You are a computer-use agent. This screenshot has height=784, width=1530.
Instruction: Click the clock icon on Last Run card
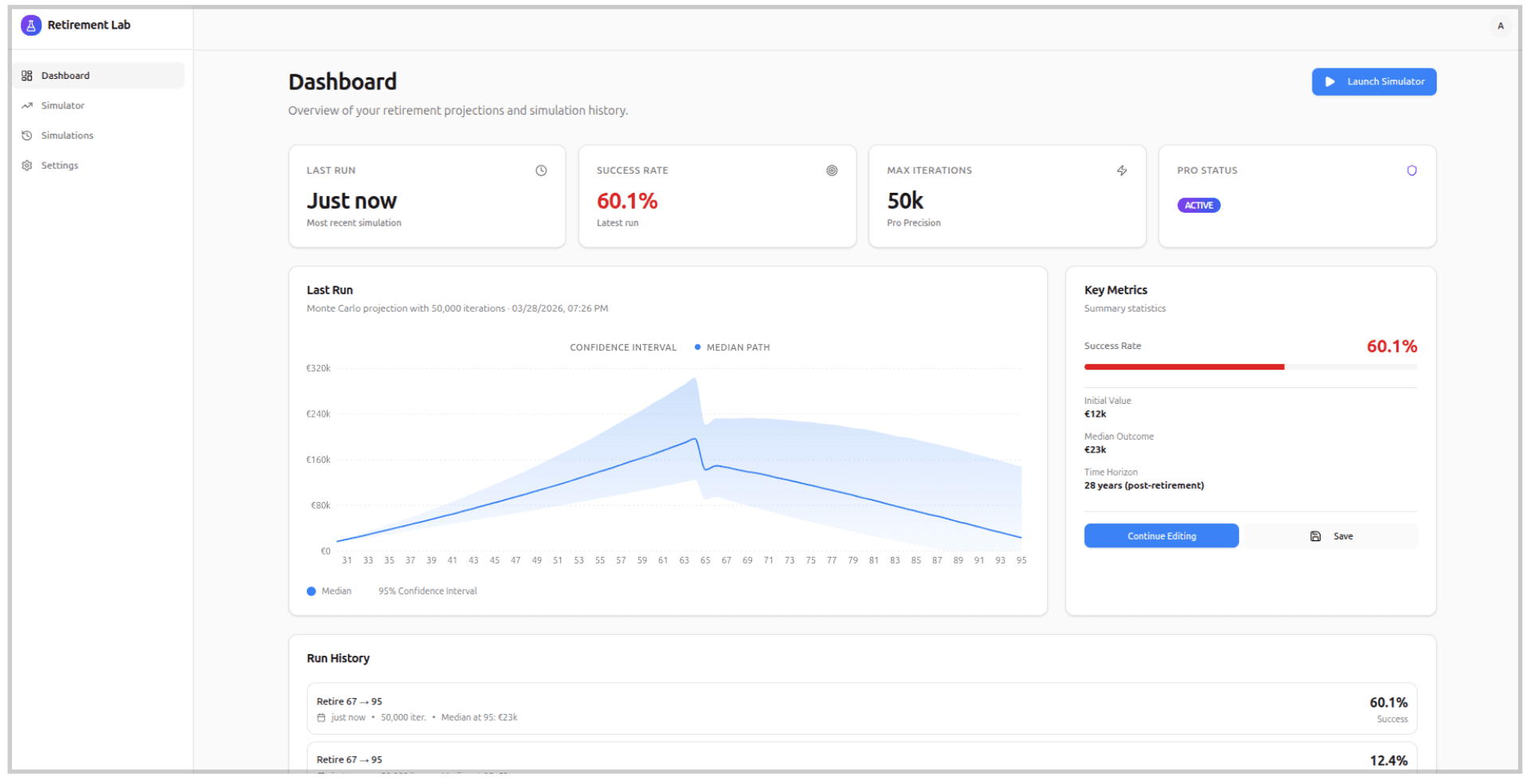coord(541,171)
